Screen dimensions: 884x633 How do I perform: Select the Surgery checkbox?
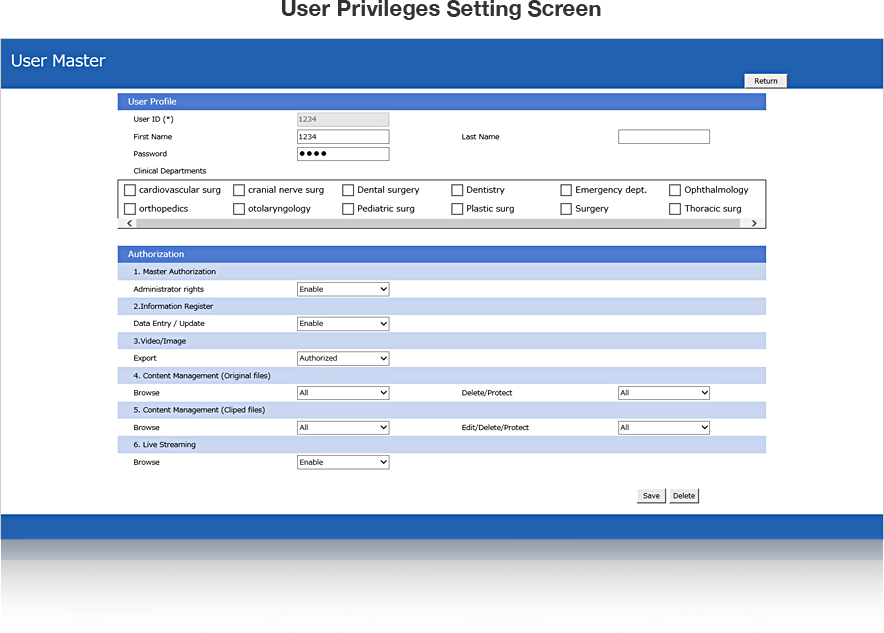[566, 209]
